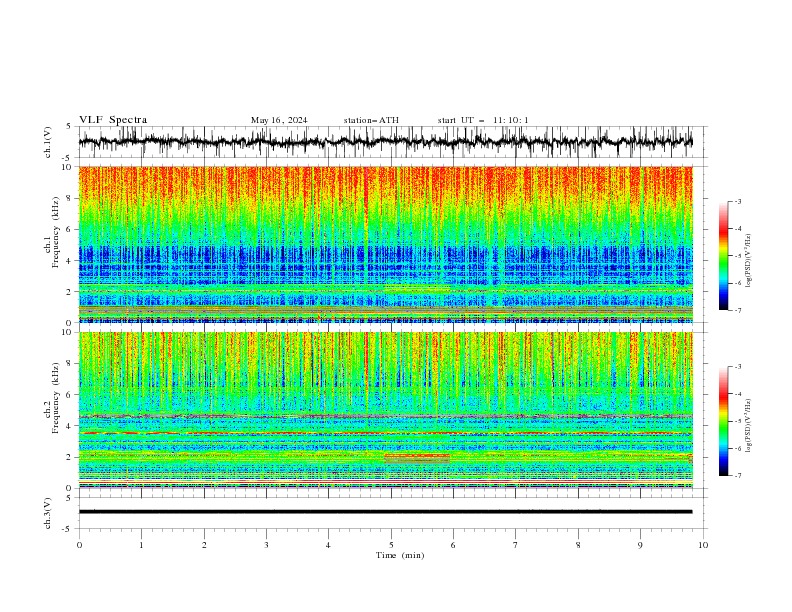Click time axis tick label '9'
Image resolution: width=792 pixels, height=612 pixels.
[x=640, y=545]
